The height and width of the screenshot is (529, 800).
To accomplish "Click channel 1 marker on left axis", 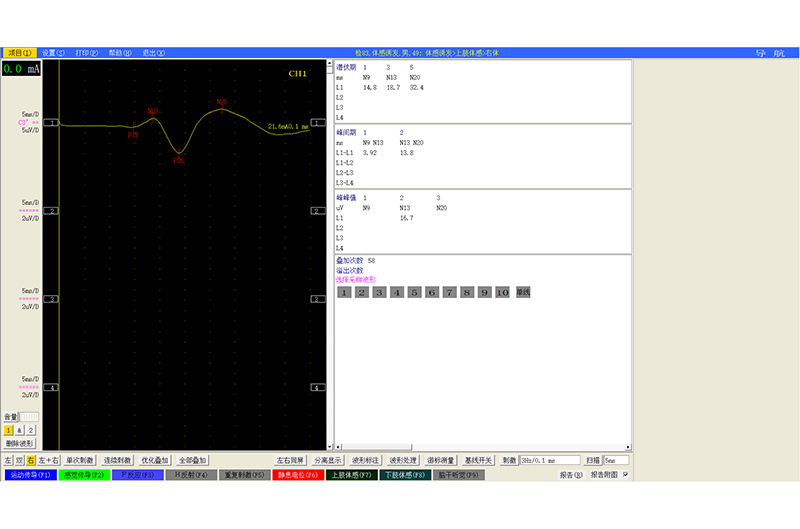I will click(x=53, y=122).
